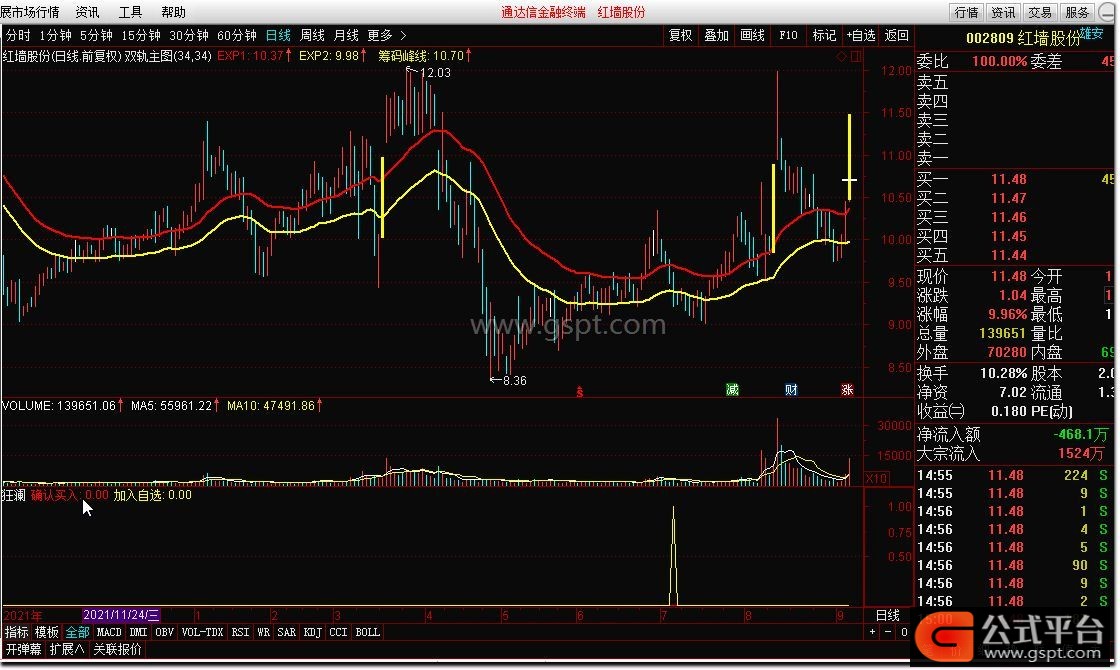This screenshot has width=1120, height=670.
Task: Click the minus zoom-out button at the bottom right
Action: pos(888,632)
